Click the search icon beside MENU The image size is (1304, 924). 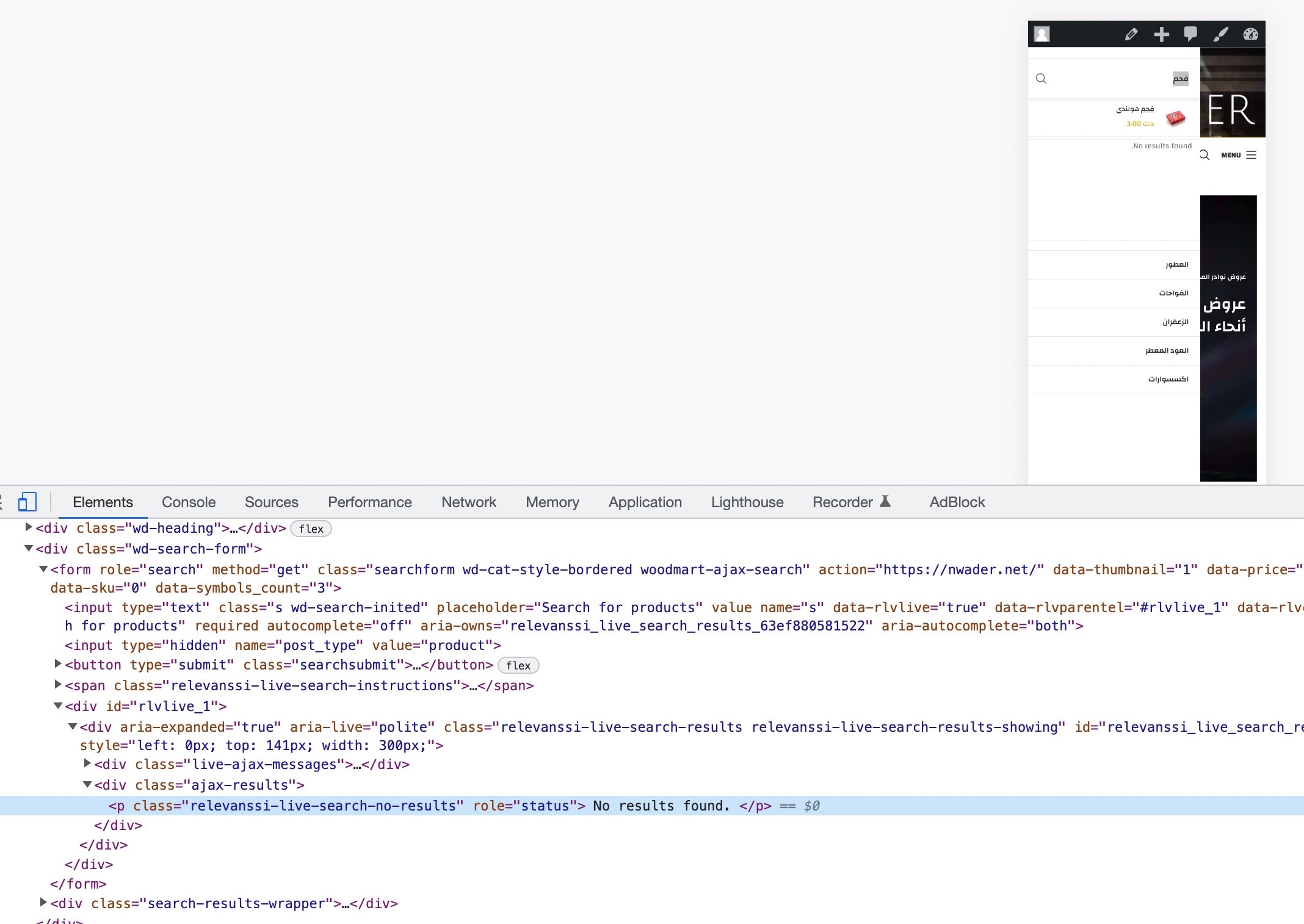point(1204,155)
